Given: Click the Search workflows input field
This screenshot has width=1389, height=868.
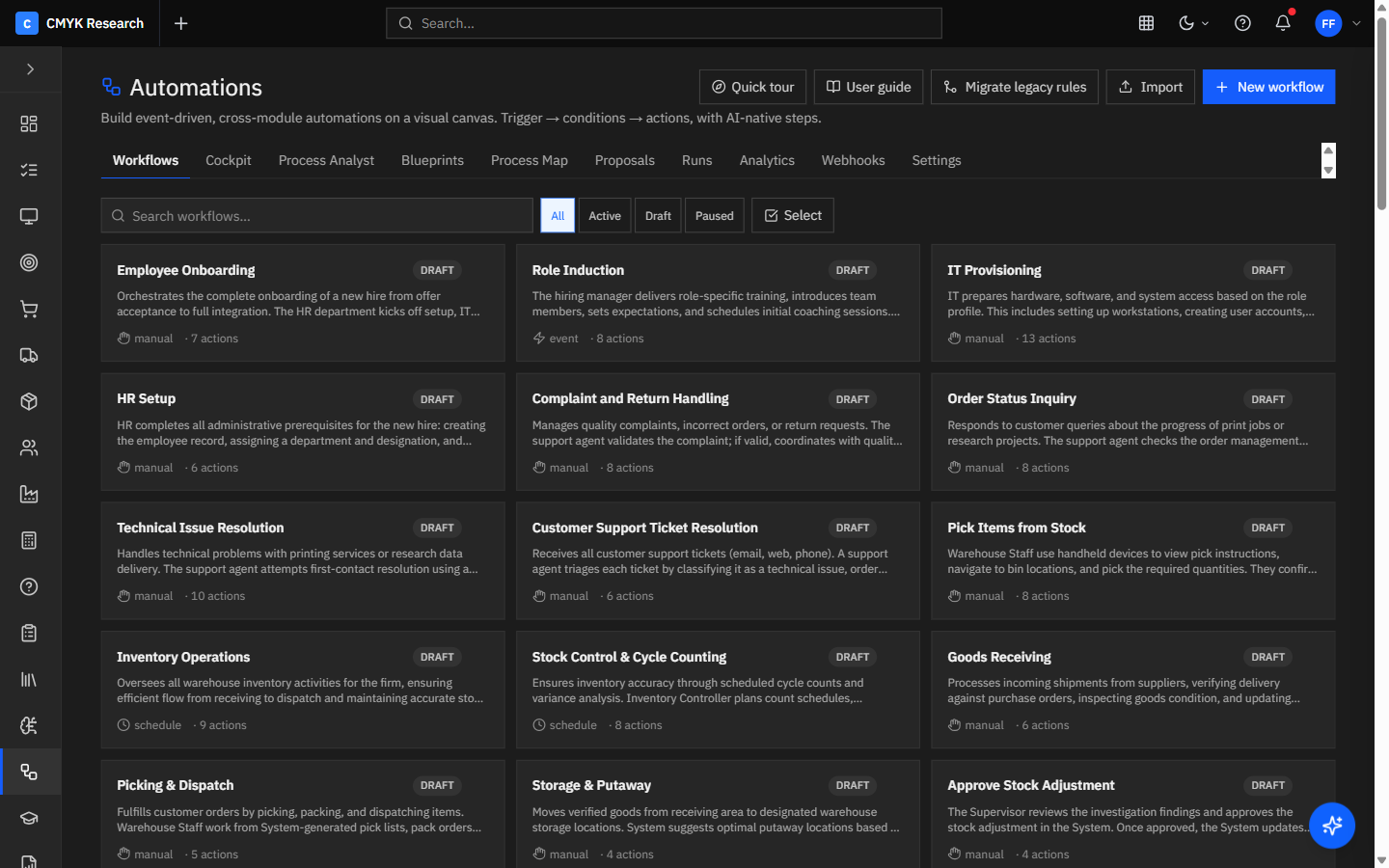Looking at the screenshot, I should click(x=317, y=216).
